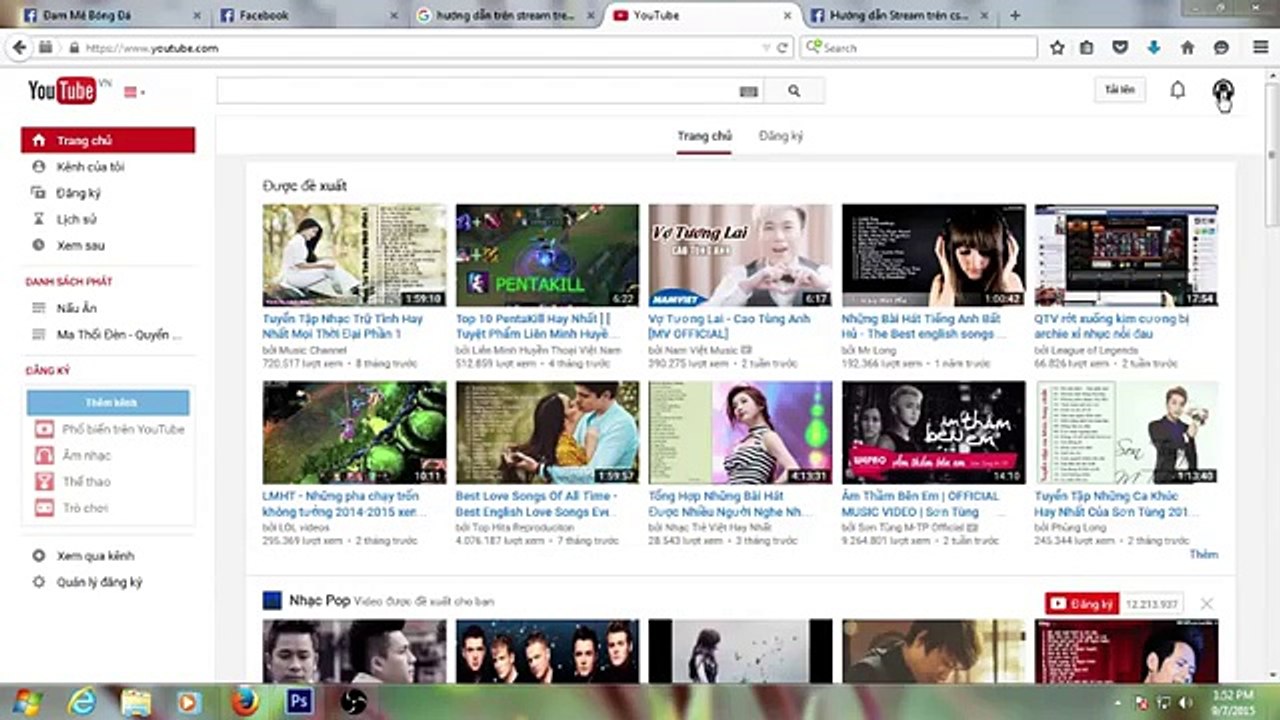The image size is (1280, 720).
Task: Click the Thêm kênh button
Action: point(108,403)
